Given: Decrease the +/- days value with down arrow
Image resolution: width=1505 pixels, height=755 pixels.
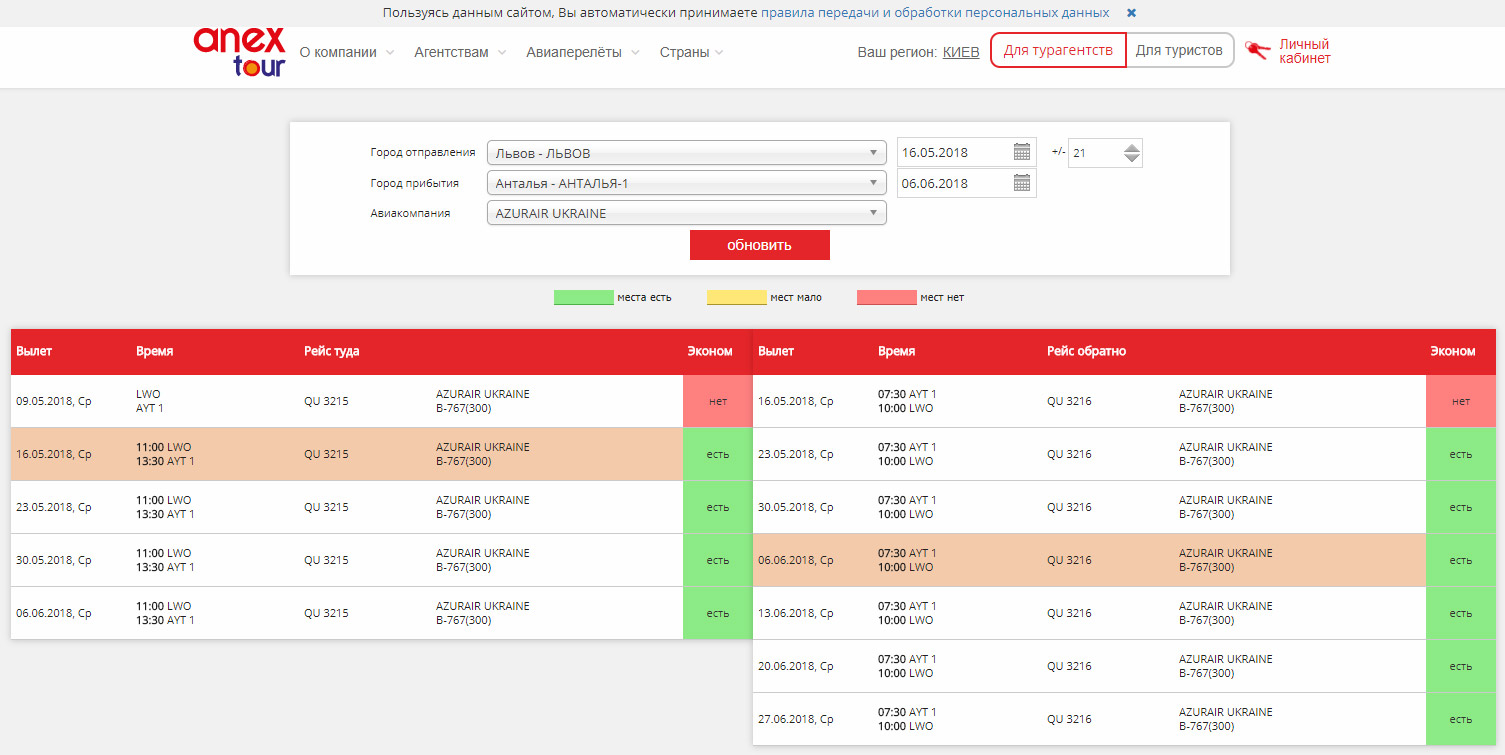Looking at the screenshot, I should tap(1131, 158).
